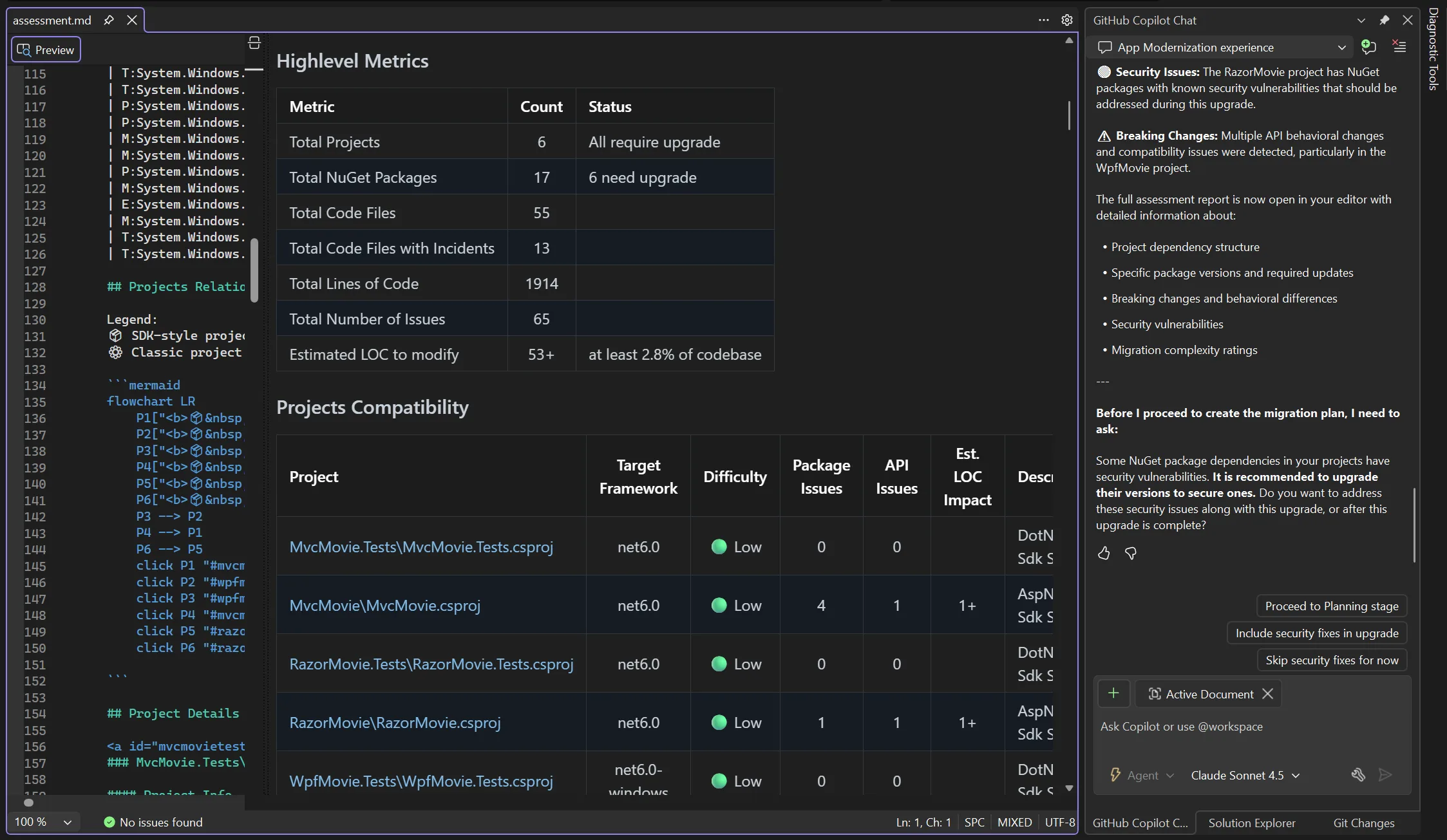This screenshot has width=1447, height=840.
Task: Open the Agent mode dropdown
Action: 1142,776
